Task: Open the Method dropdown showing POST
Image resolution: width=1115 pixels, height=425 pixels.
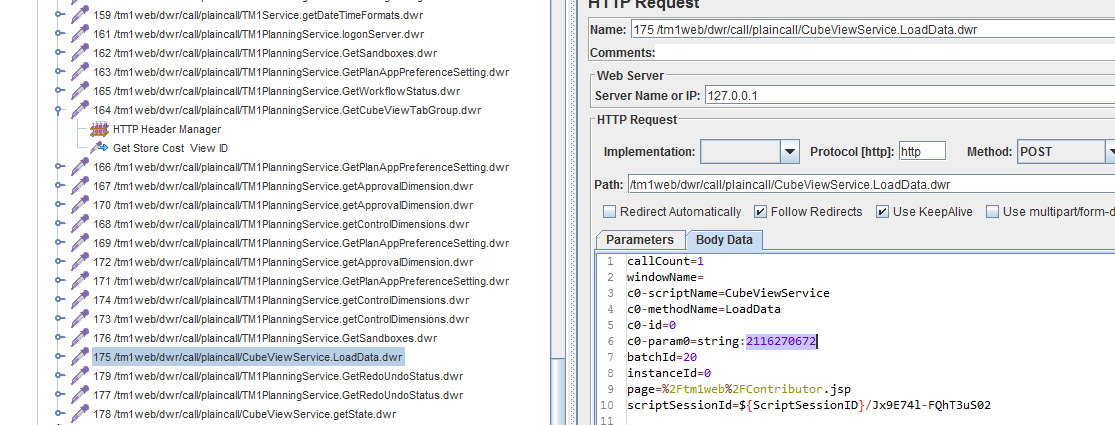Action: (x=1110, y=151)
